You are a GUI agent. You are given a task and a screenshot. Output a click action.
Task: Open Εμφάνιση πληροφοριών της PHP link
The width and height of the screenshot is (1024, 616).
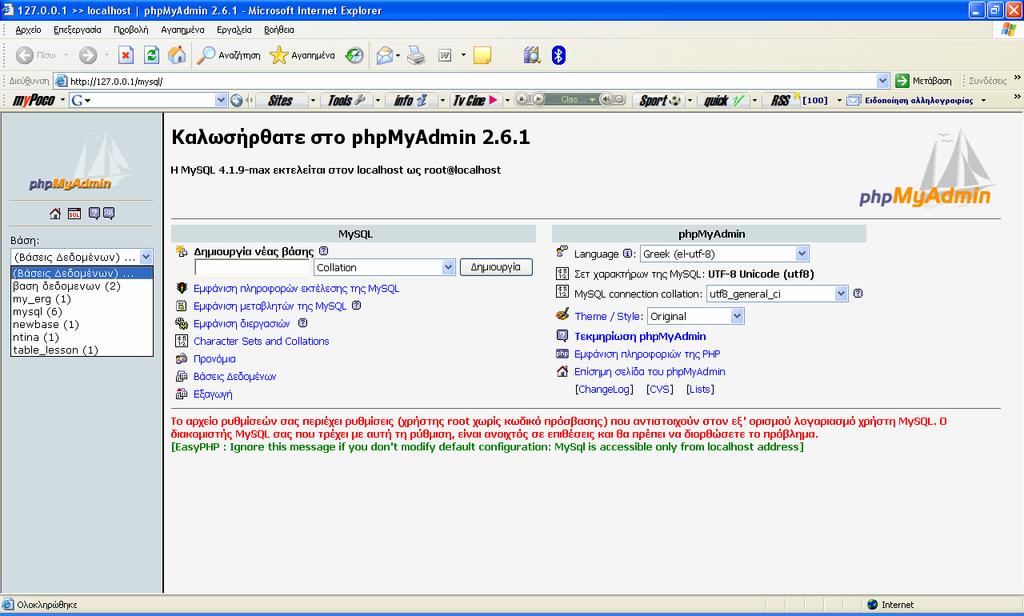coord(647,354)
